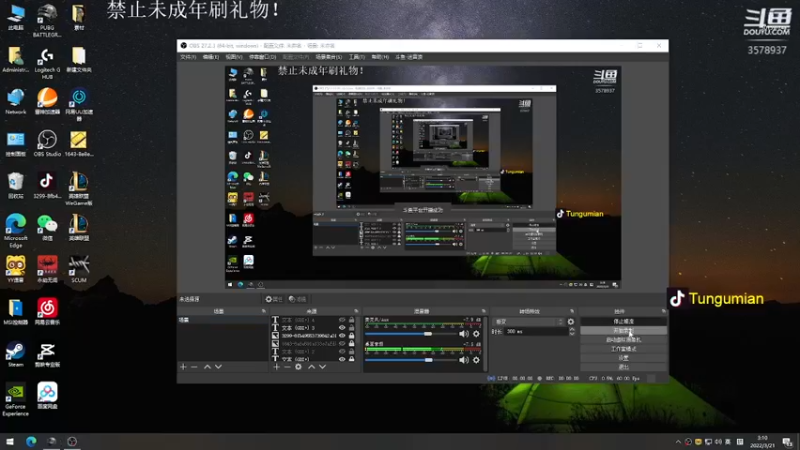Screen dimensions: 800x450
Task: Pop out the Sources dock panel
Action: (356, 311)
